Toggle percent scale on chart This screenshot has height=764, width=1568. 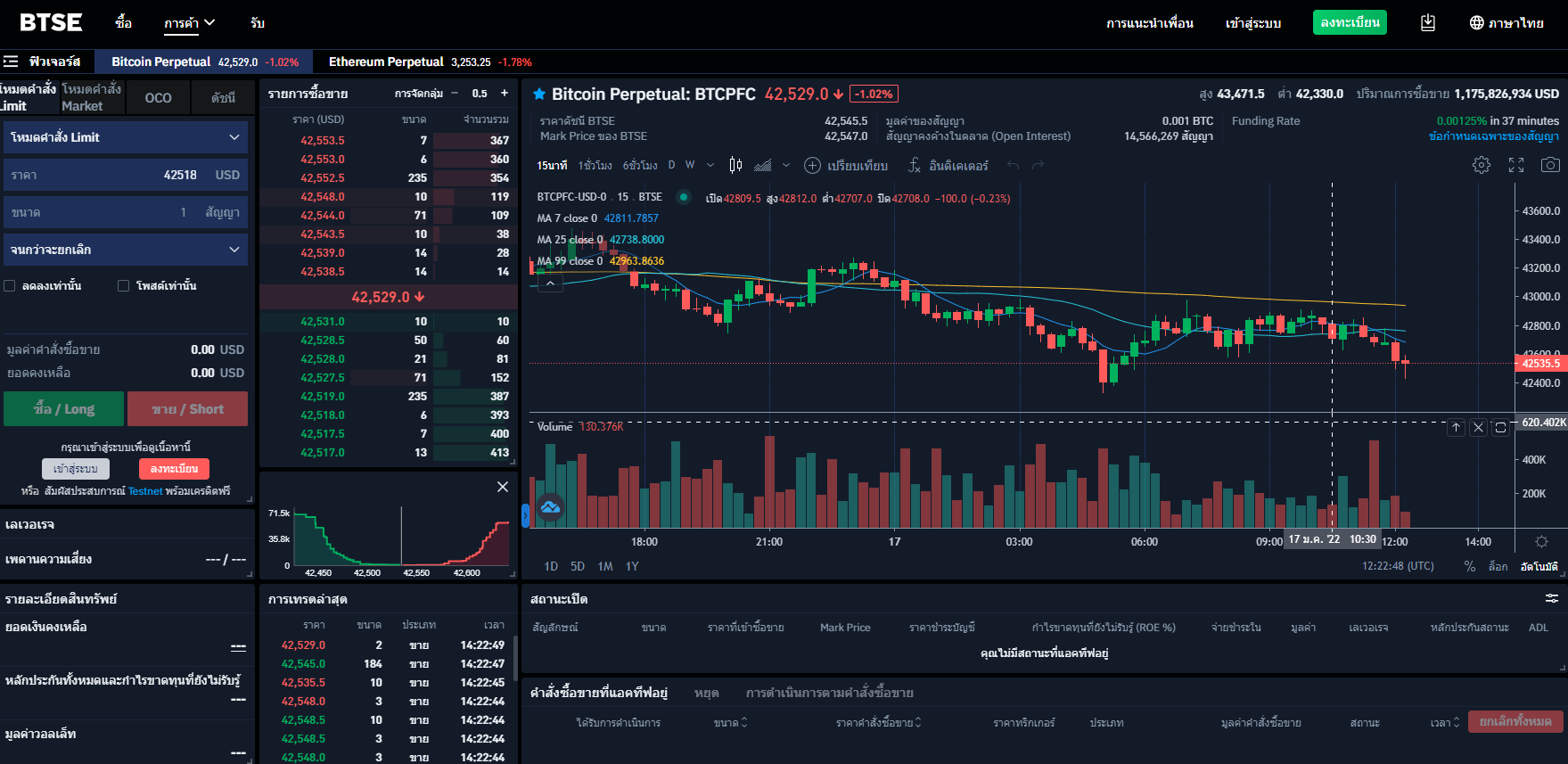(1470, 566)
